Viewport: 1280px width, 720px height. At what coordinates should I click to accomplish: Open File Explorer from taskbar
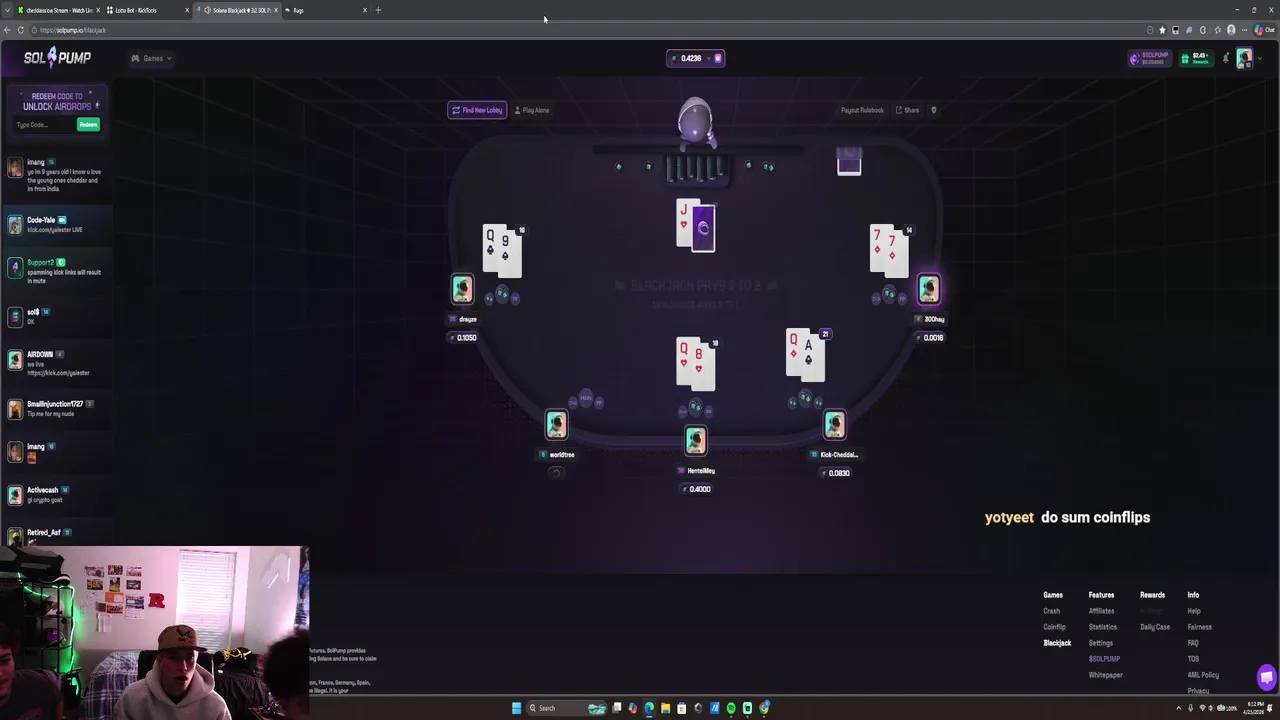point(665,708)
